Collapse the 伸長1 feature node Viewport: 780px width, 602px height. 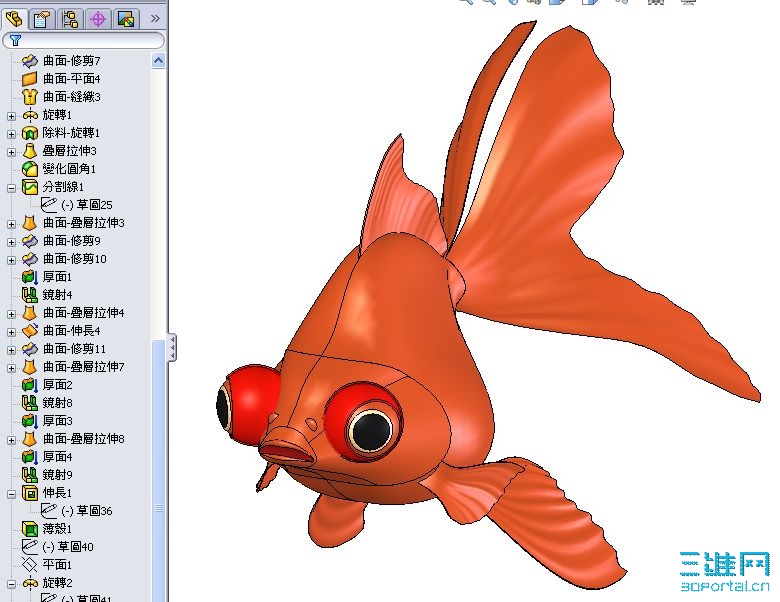(11, 494)
